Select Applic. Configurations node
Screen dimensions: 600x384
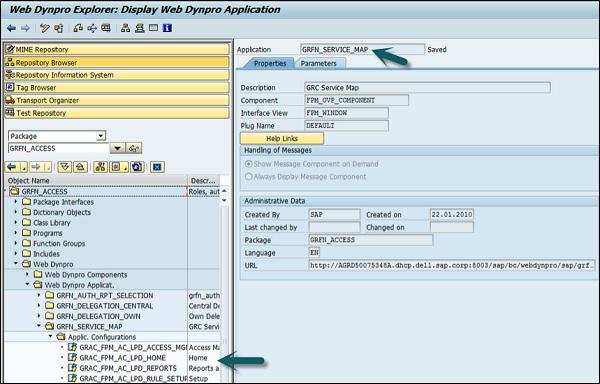point(102,337)
